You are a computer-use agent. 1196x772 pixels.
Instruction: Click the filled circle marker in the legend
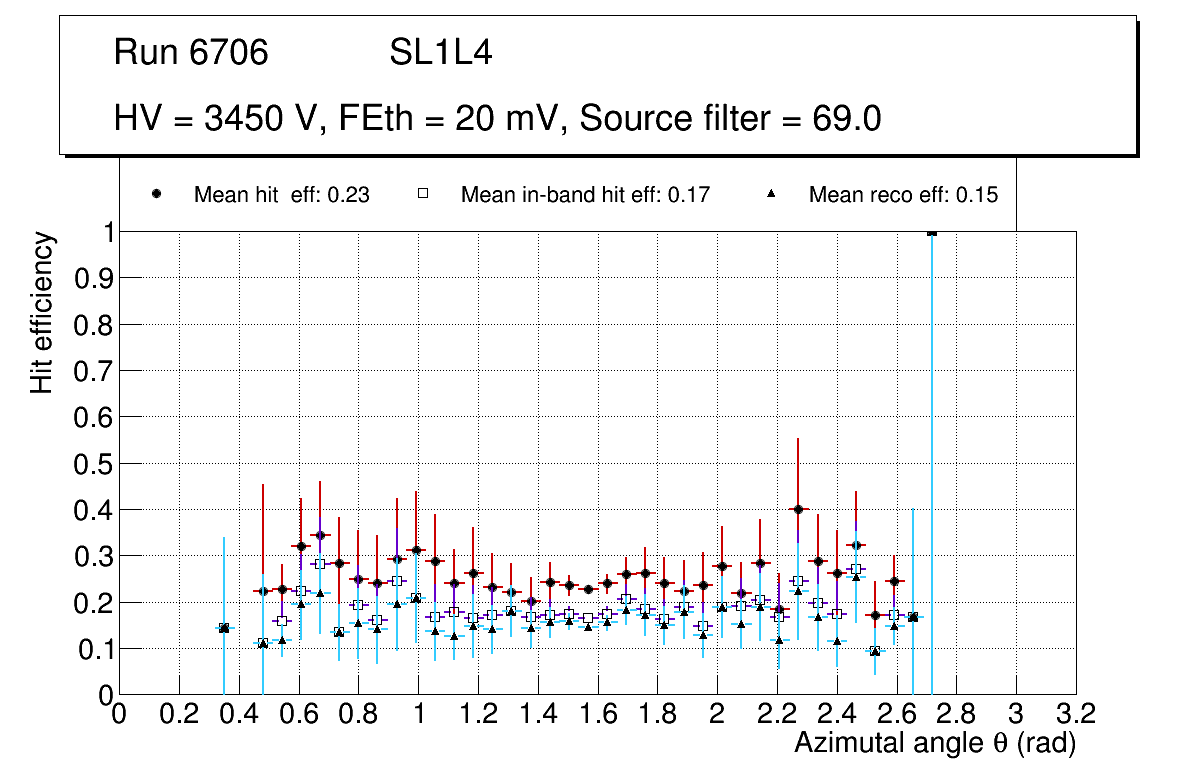click(x=156, y=195)
